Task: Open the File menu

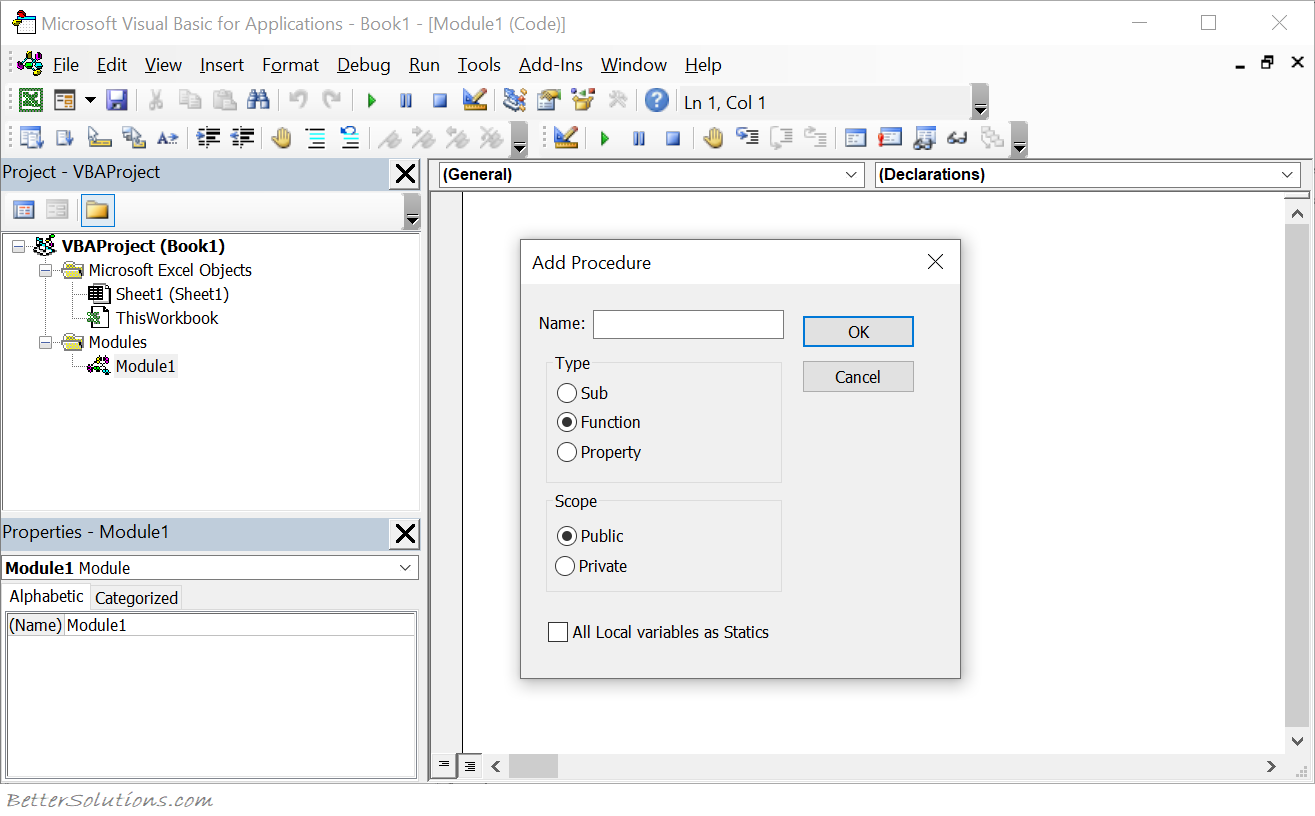Action: click(66, 65)
